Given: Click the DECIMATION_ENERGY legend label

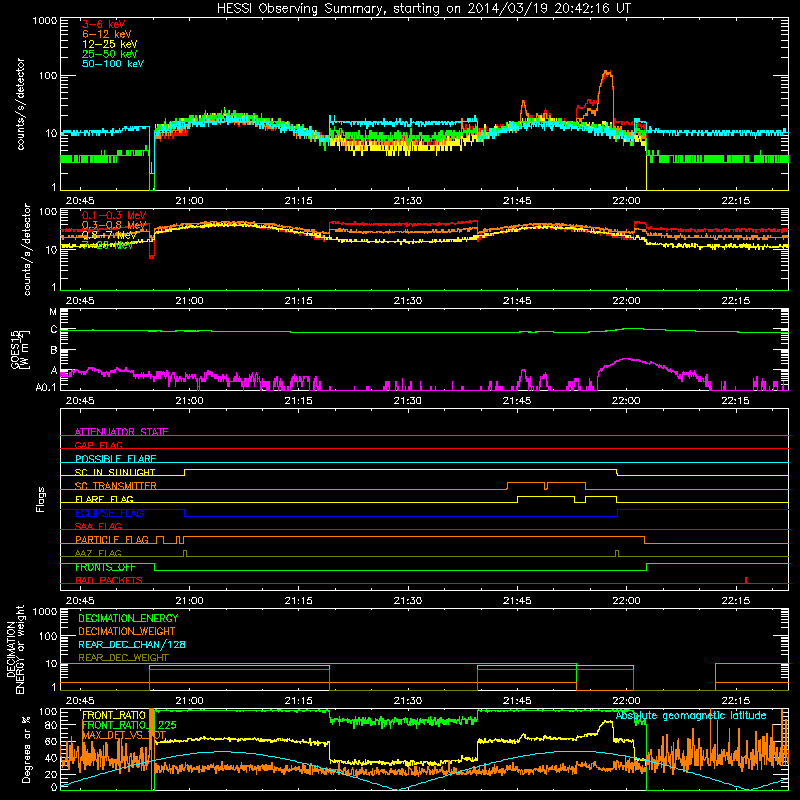Looking at the screenshot, I should [128, 618].
